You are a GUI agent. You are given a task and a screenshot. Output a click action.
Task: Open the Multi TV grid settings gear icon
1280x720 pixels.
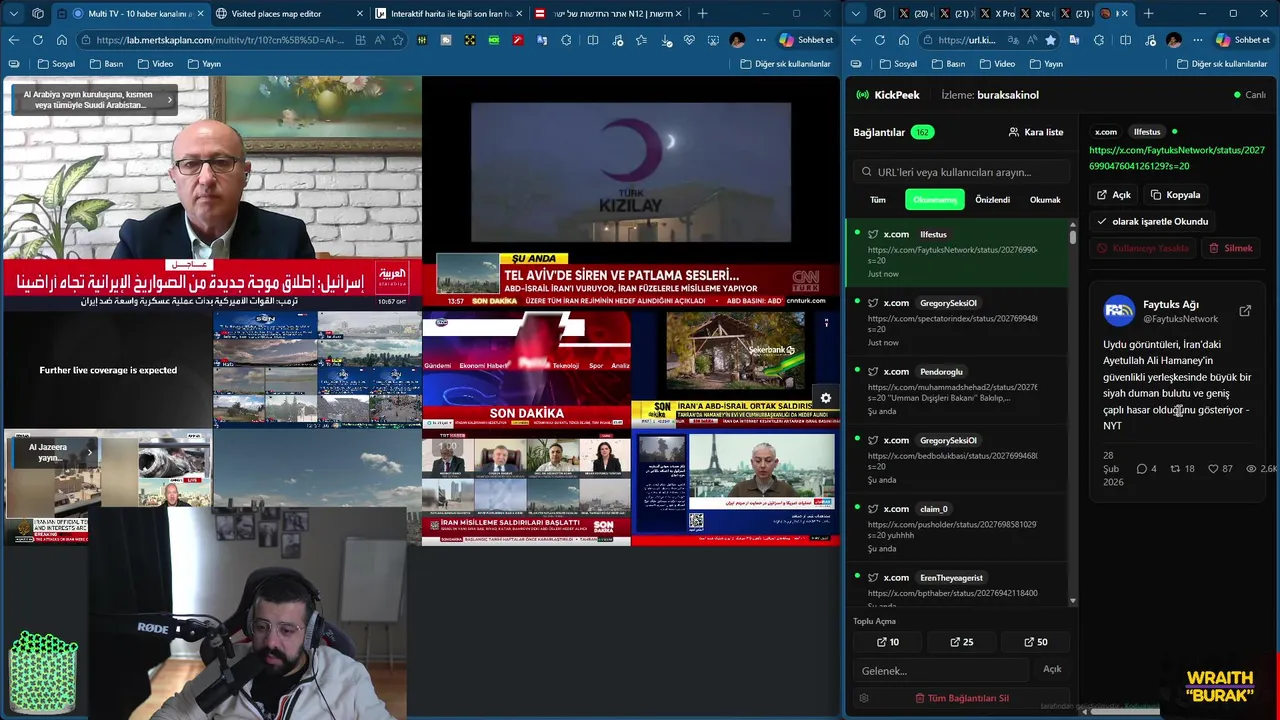pyautogui.click(x=826, y=398)
